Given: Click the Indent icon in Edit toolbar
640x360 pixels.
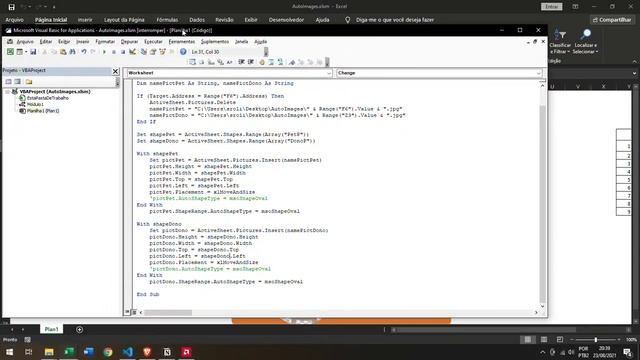Looking at the screenshot, I should 241,62.
